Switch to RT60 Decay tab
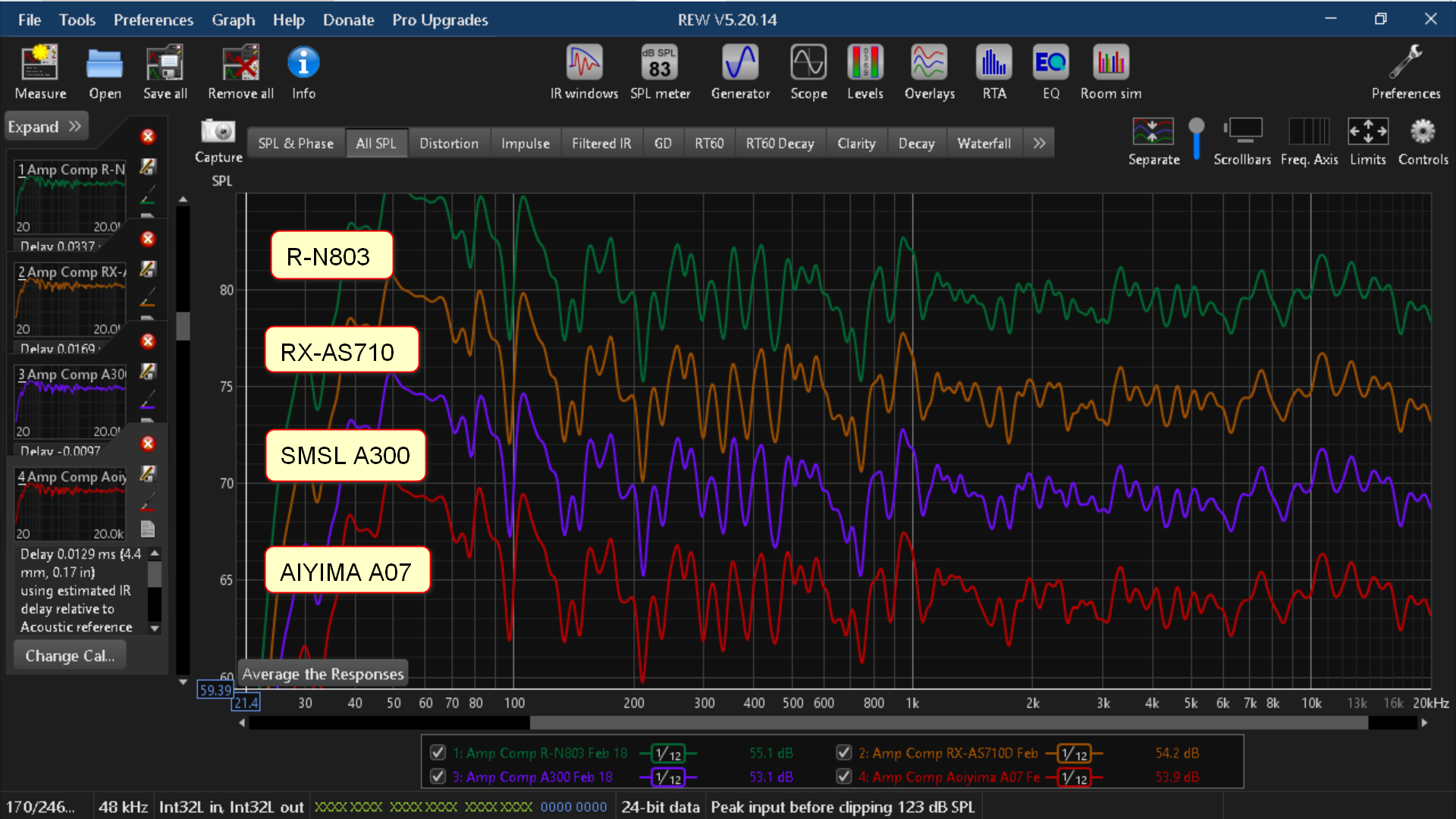Screen dimensions: 1456x819 [780, 143]
